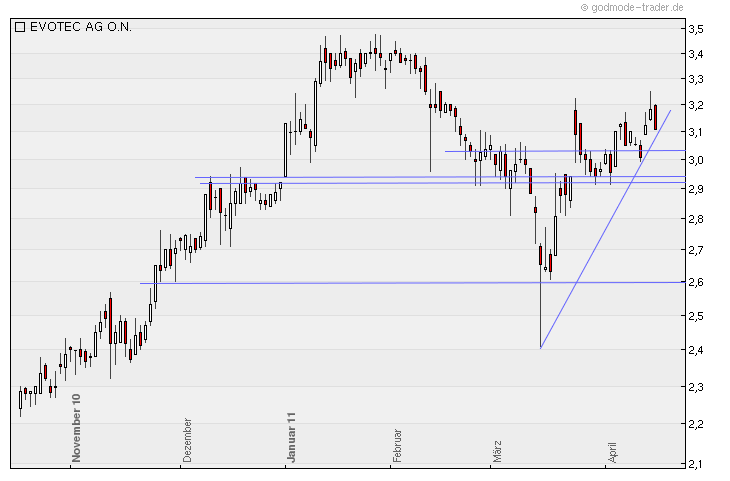The width and height of the screenshot is (730, 481).
Task: Click the 3,5 price axis label
Action: click(x=696, y=29)
